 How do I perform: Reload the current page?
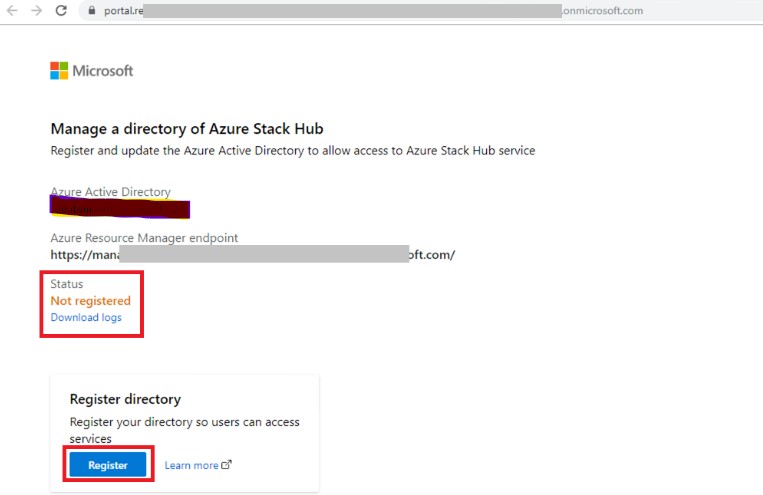click(61, 11)
